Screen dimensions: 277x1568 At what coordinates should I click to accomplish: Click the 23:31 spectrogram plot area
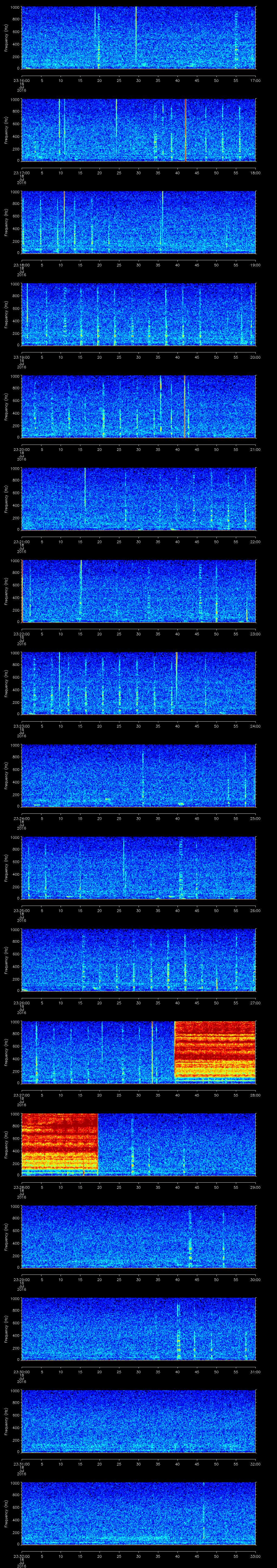139,1421
